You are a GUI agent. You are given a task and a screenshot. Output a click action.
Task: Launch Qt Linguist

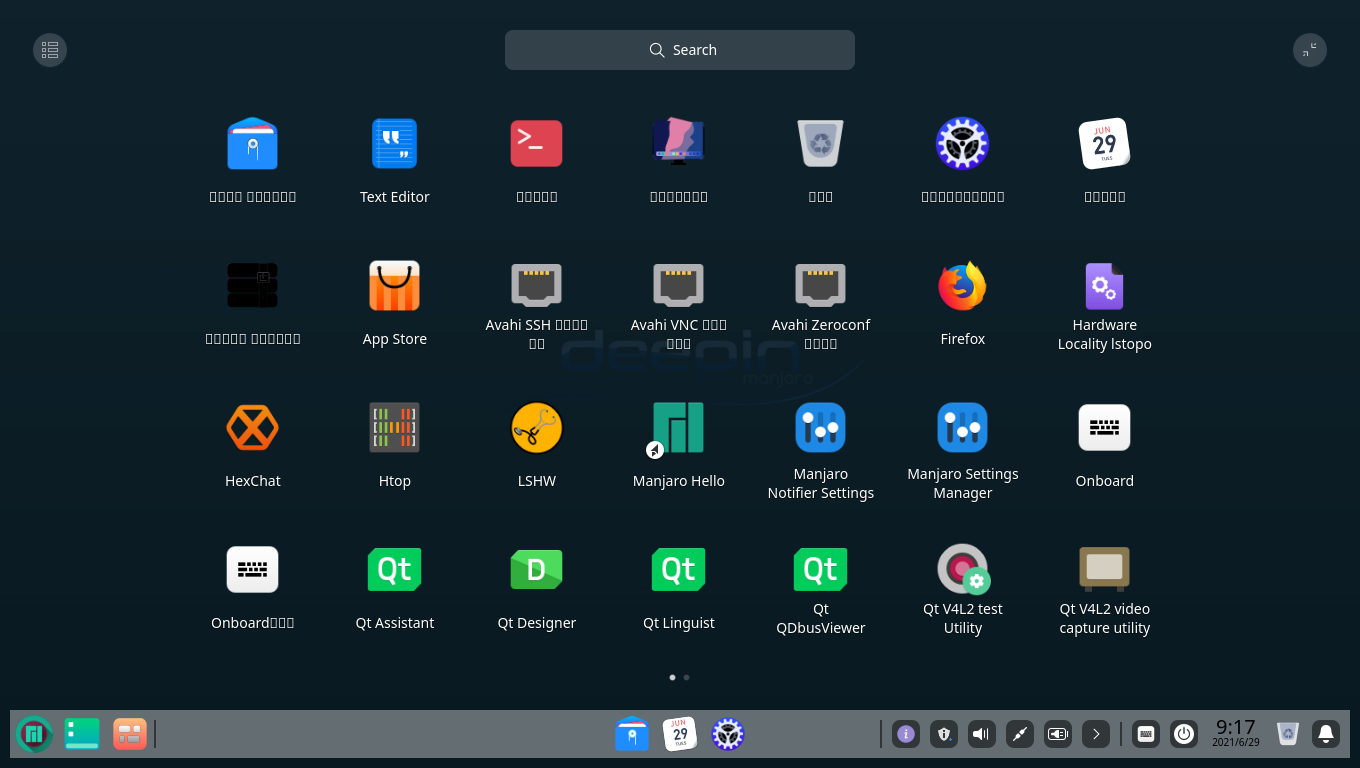coord(678,570)
